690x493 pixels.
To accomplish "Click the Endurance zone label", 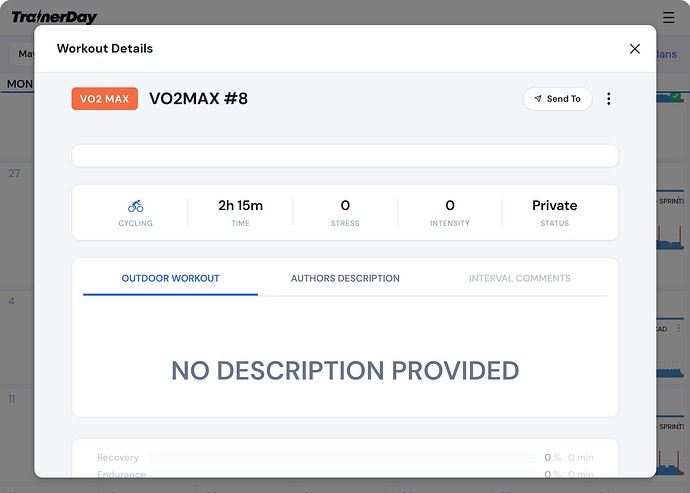I will (121, 475).
